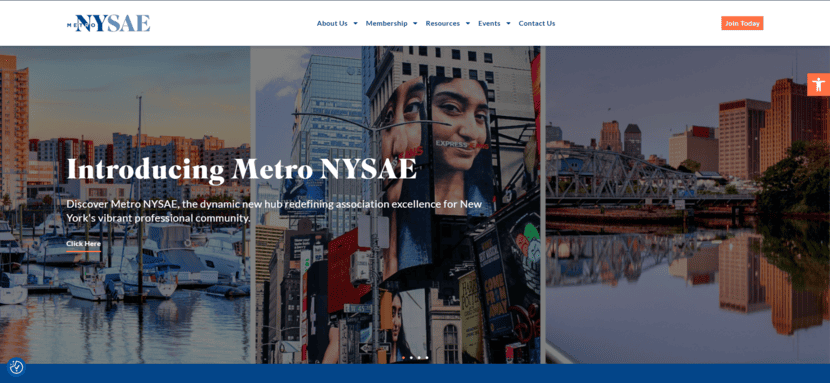Open the Events menu
The height and width of the screenshot is (383, 830).
[x=489, y=23]
